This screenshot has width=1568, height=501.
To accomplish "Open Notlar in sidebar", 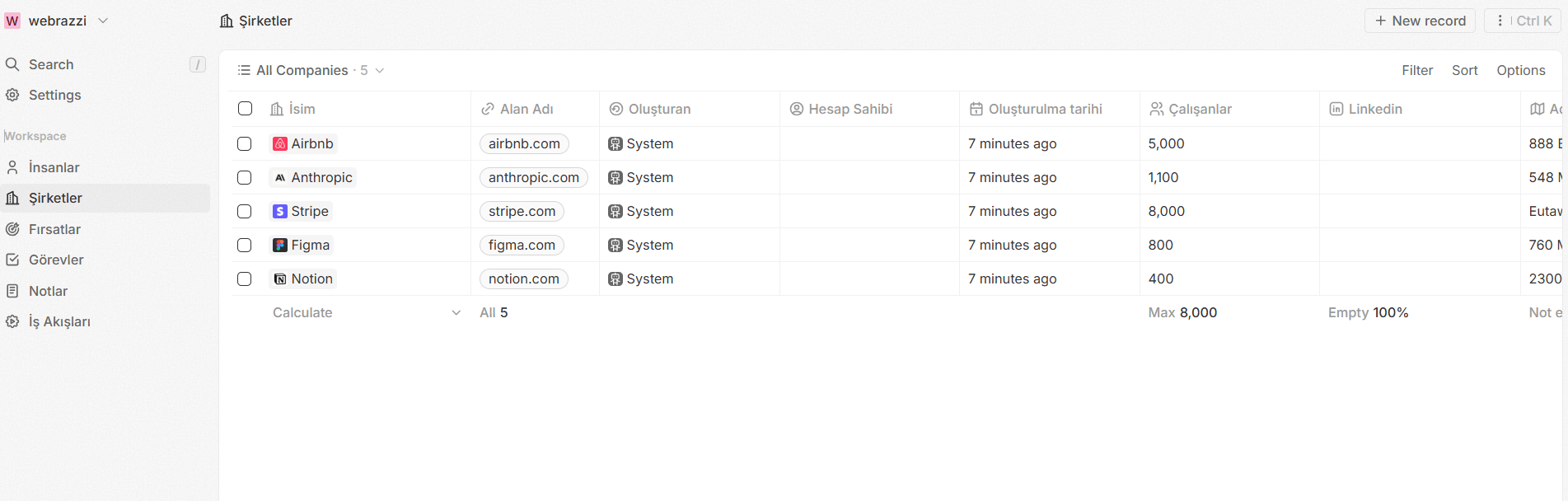I will pos(105,291).
